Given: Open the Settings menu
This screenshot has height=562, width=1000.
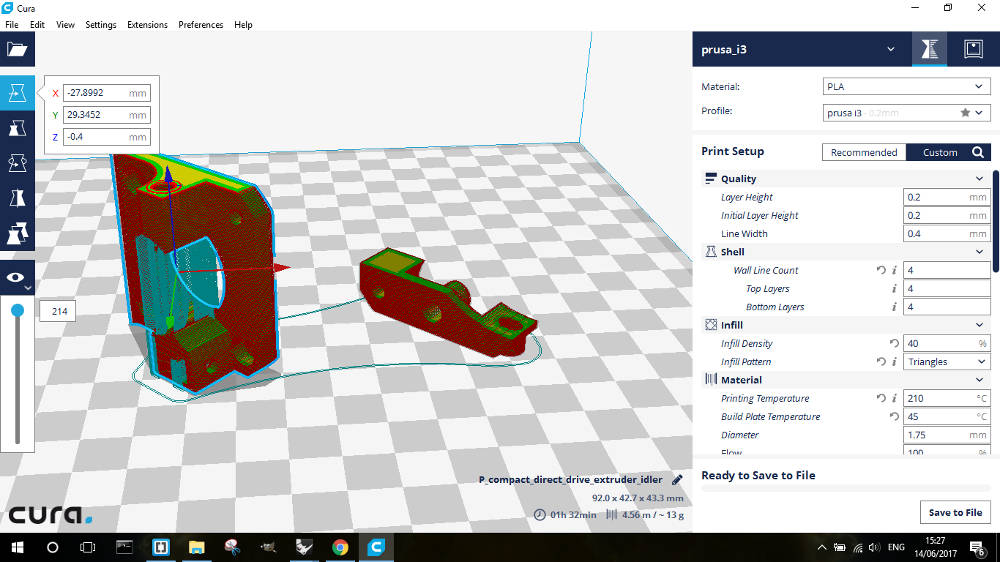Looking at the screenshot, I should 101,24.
